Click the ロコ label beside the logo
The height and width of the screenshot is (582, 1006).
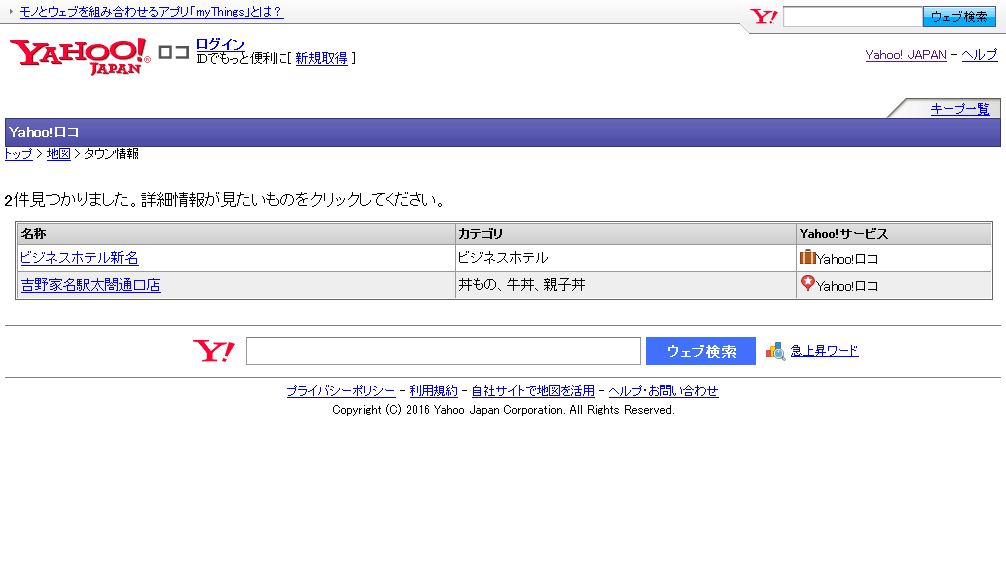174,52
